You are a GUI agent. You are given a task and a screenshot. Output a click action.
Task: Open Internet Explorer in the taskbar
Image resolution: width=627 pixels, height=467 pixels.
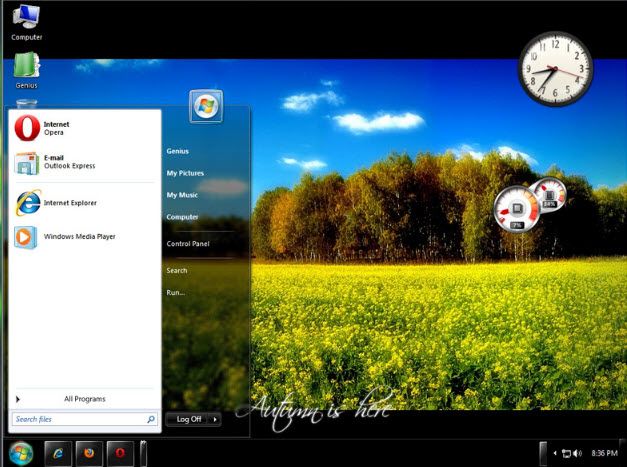tap(58, 453)
